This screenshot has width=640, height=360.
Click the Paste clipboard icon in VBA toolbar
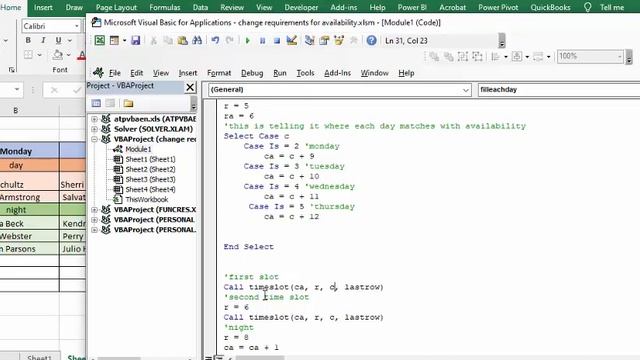point(182,40)
